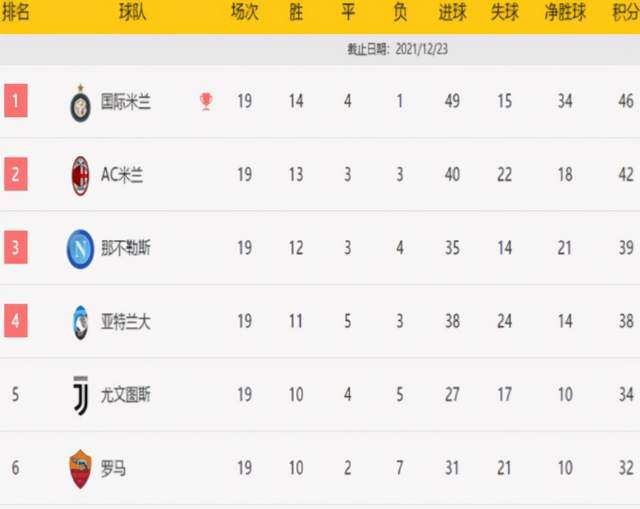Click the Roma team crest
Viewport: 640px width, 509px height.
[80, 469]
